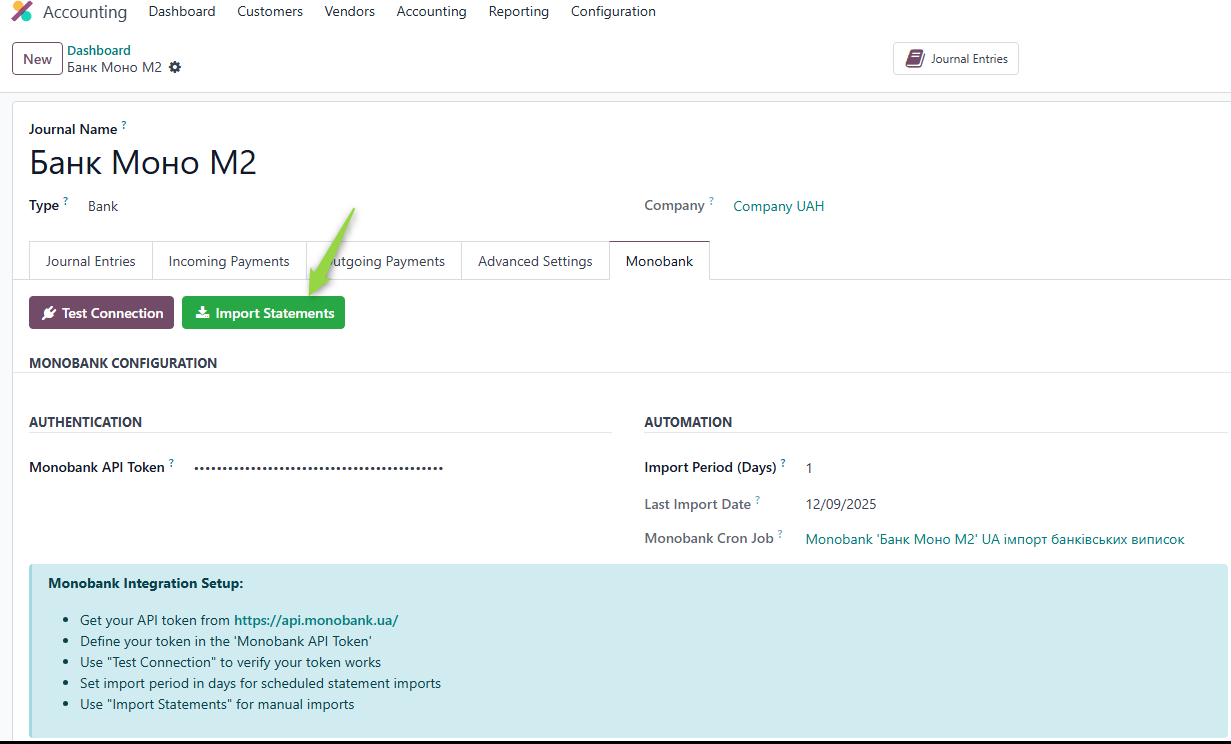
Task: Open the gear actions menu beside Банк Моно М2
Action: tap(175, 67)
